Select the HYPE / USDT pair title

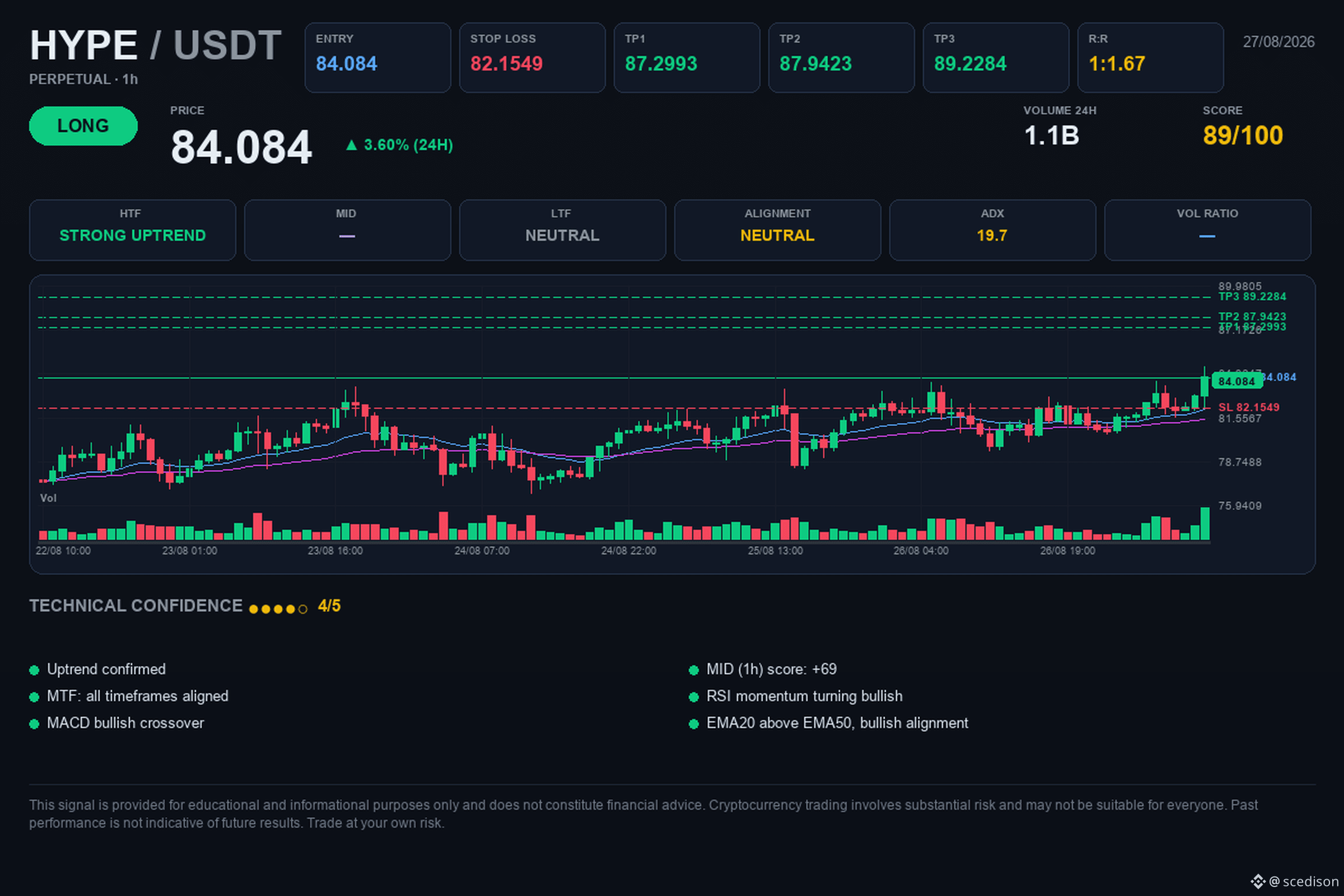(156, 45)
